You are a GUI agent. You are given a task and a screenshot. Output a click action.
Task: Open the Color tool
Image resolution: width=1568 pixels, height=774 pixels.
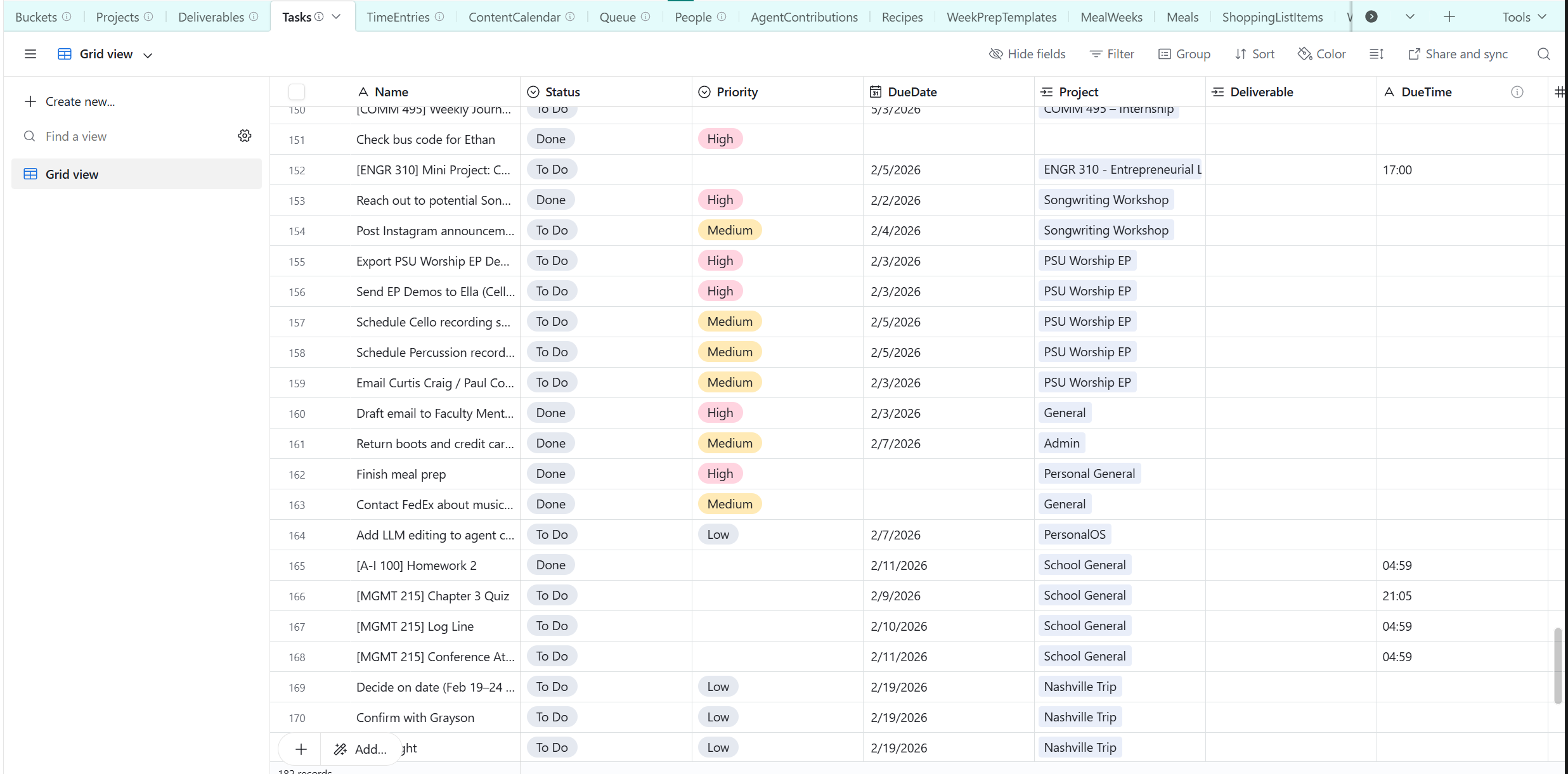[x=1321, y=54]
